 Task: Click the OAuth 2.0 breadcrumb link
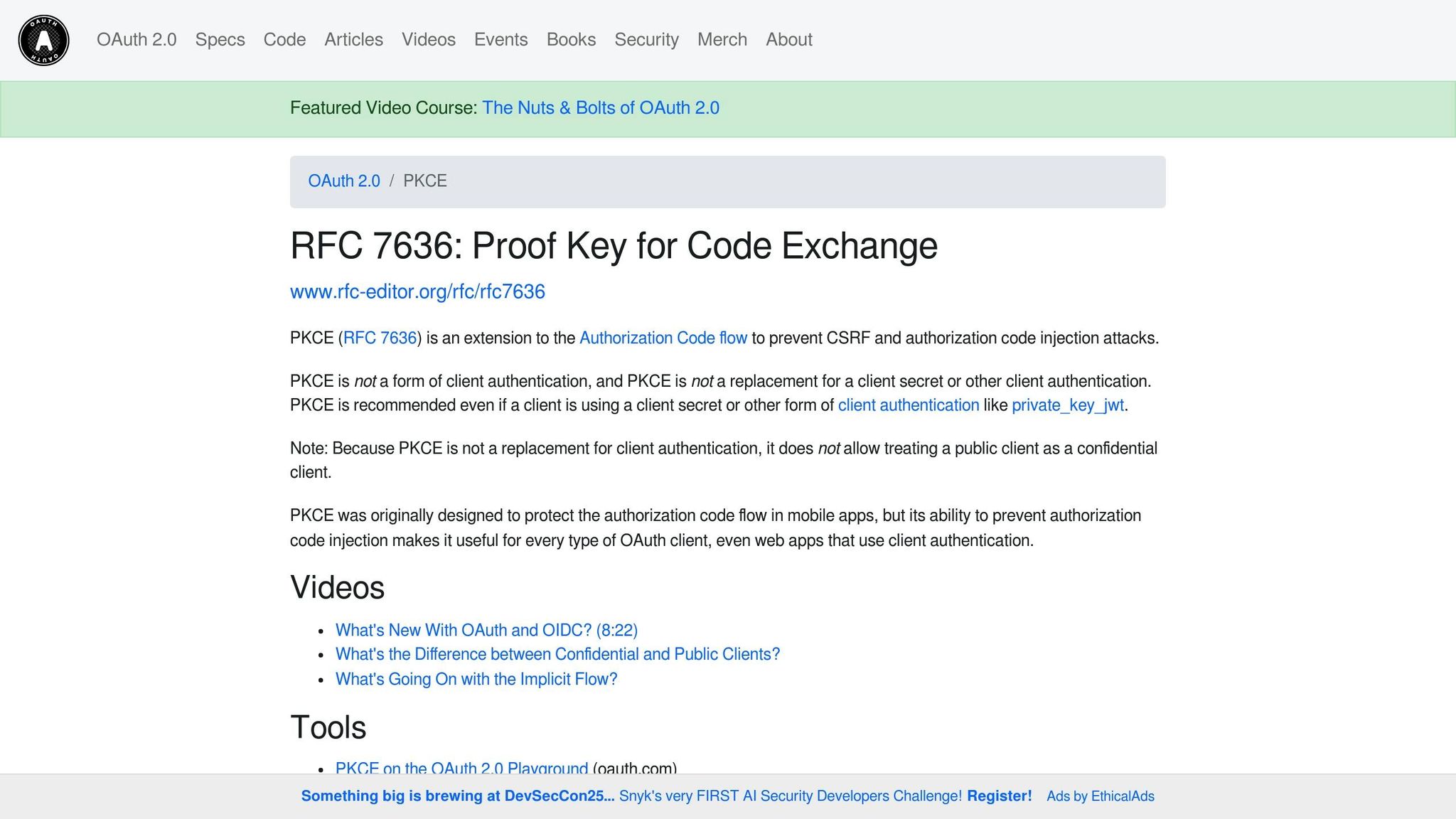[x=343, y=181]
